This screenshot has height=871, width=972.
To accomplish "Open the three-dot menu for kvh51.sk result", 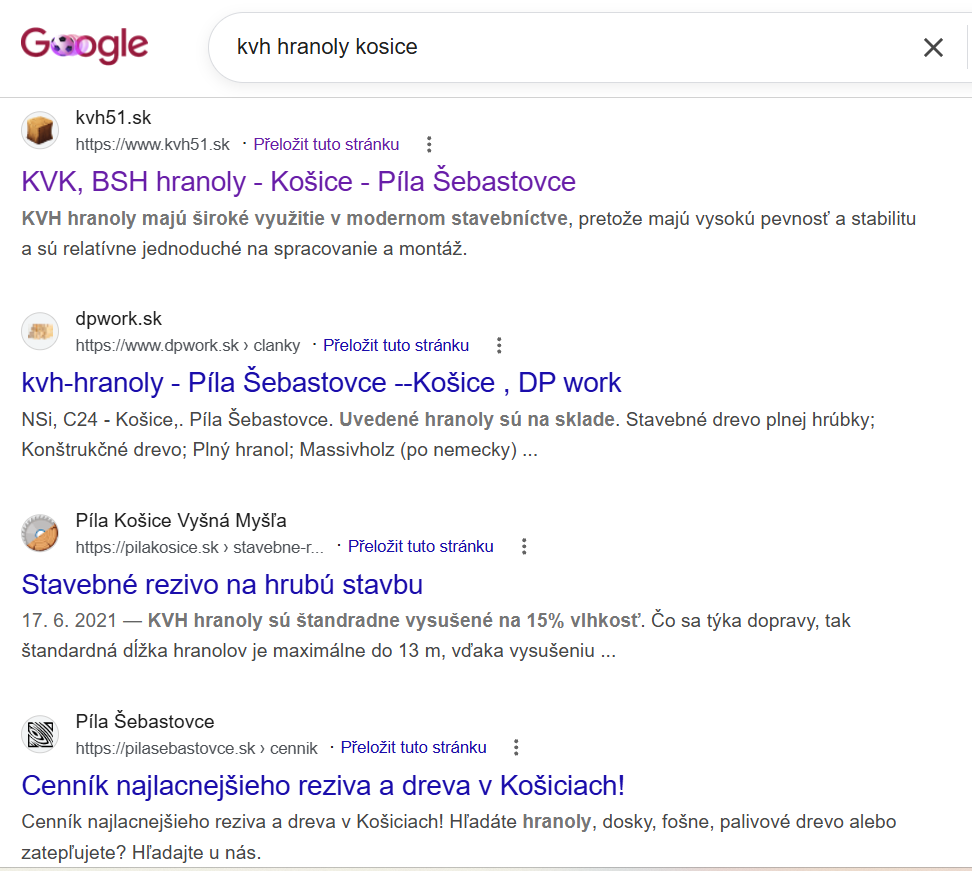I will (429, 144).
